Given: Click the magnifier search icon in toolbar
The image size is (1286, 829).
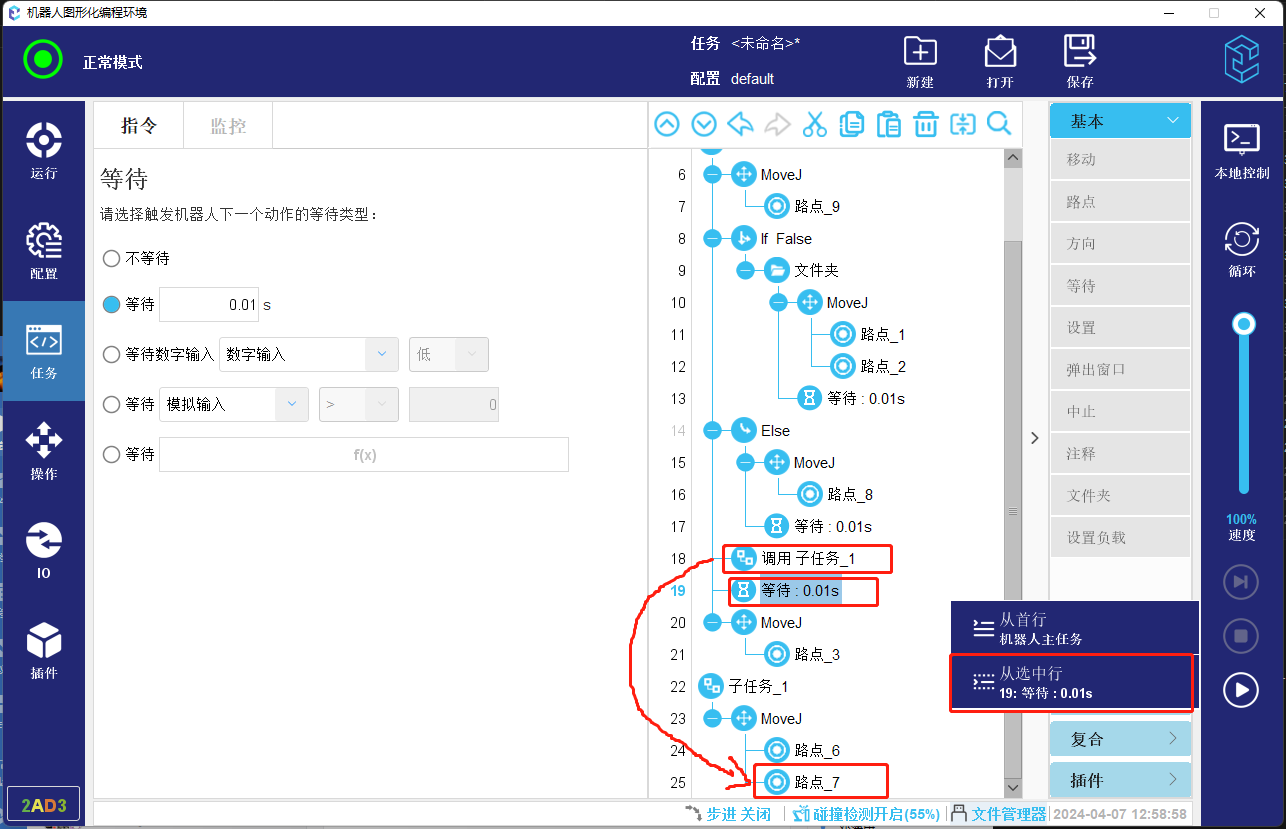Looking at the screenshot, I should coord(999,124).
